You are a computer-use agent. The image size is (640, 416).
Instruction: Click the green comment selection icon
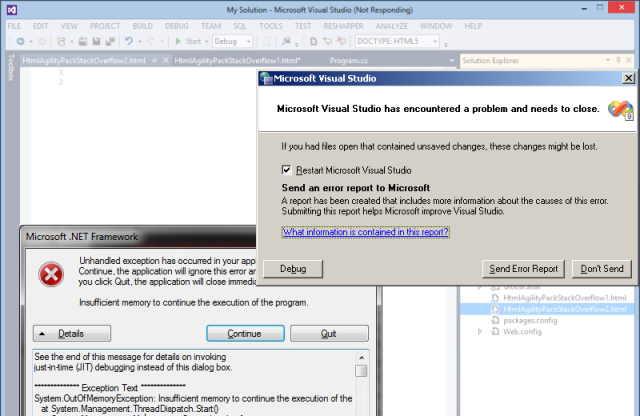pyautogui.click(x=327, y=41)
